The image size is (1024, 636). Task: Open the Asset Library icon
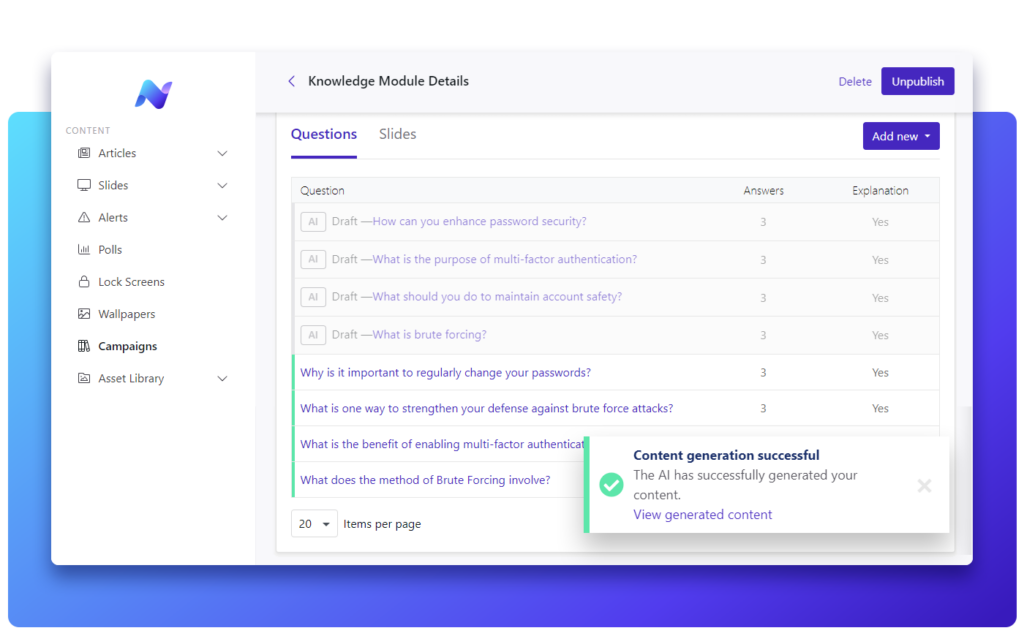pos(84,378)
